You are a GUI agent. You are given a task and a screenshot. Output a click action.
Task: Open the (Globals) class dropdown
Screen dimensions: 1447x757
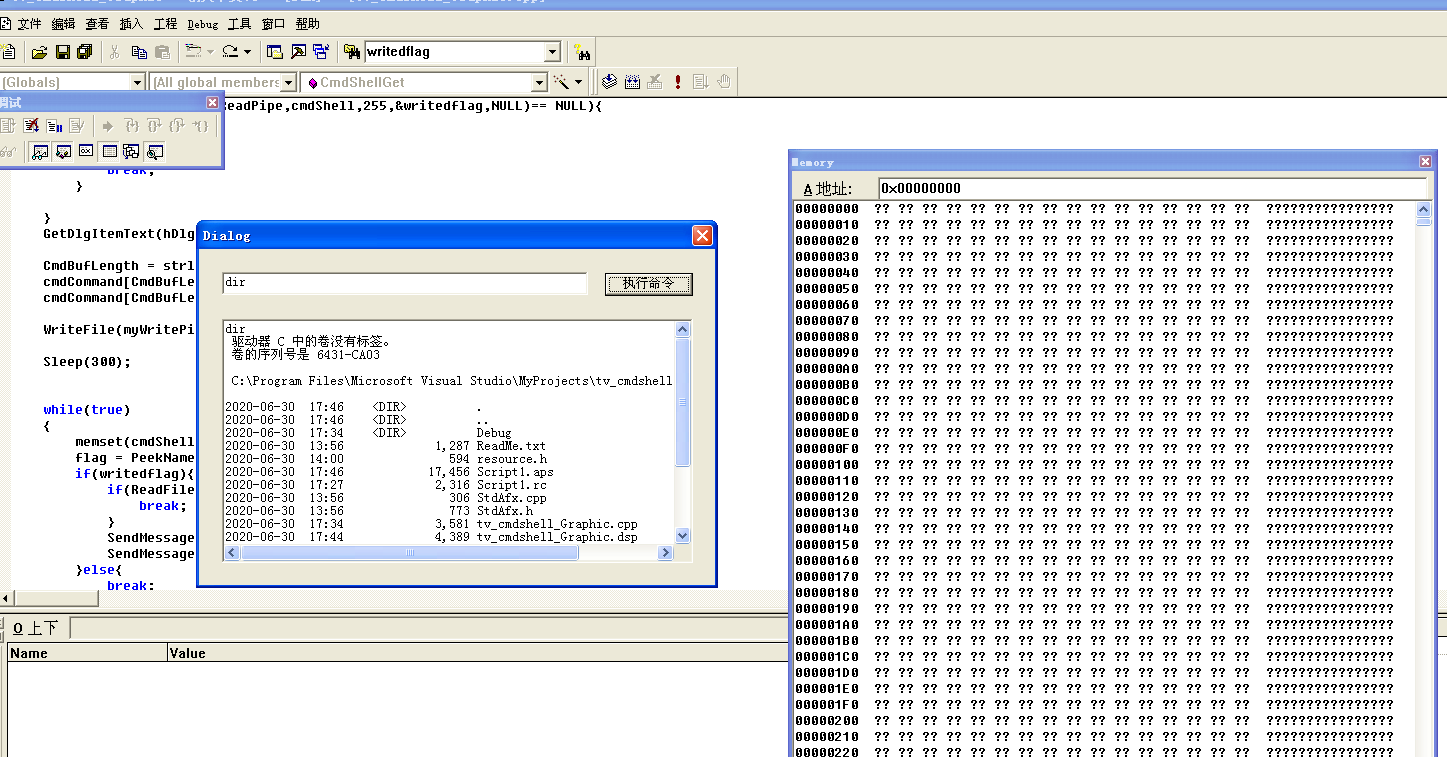[137, 82]
